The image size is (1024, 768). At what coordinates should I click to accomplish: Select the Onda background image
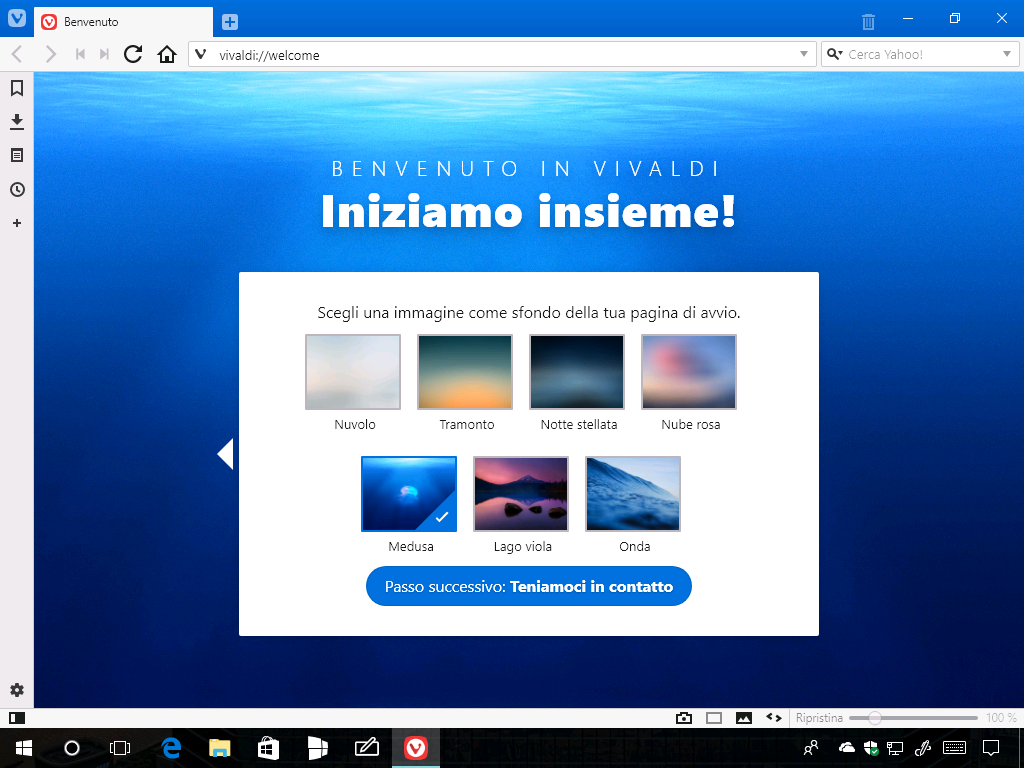[x=633, y=494]
